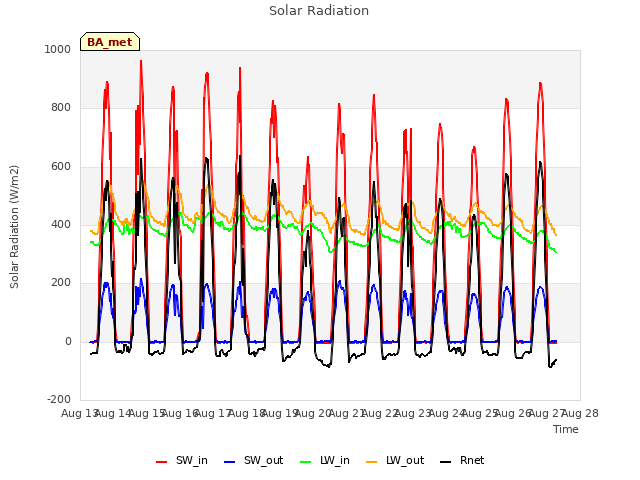Toggle the SW_out legend entry
The width and height of the screenshot is (640, 480).
253,460
